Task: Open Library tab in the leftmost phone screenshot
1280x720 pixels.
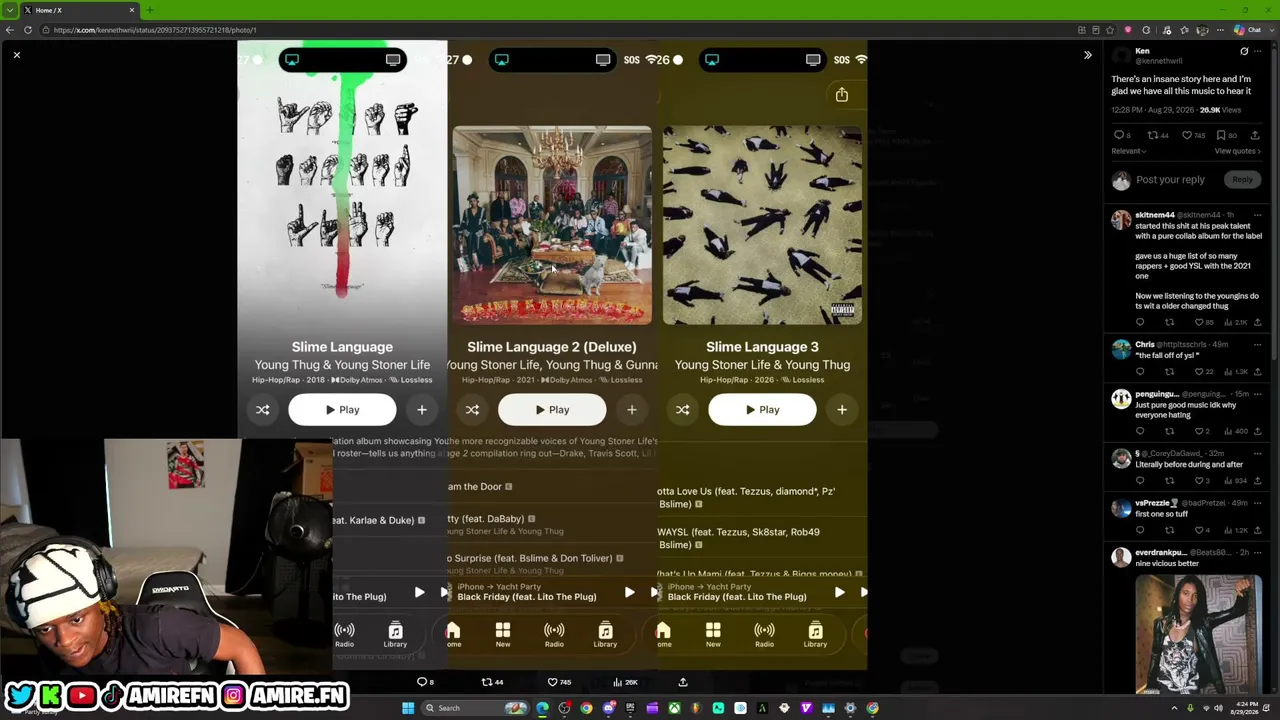Action: 395,635
